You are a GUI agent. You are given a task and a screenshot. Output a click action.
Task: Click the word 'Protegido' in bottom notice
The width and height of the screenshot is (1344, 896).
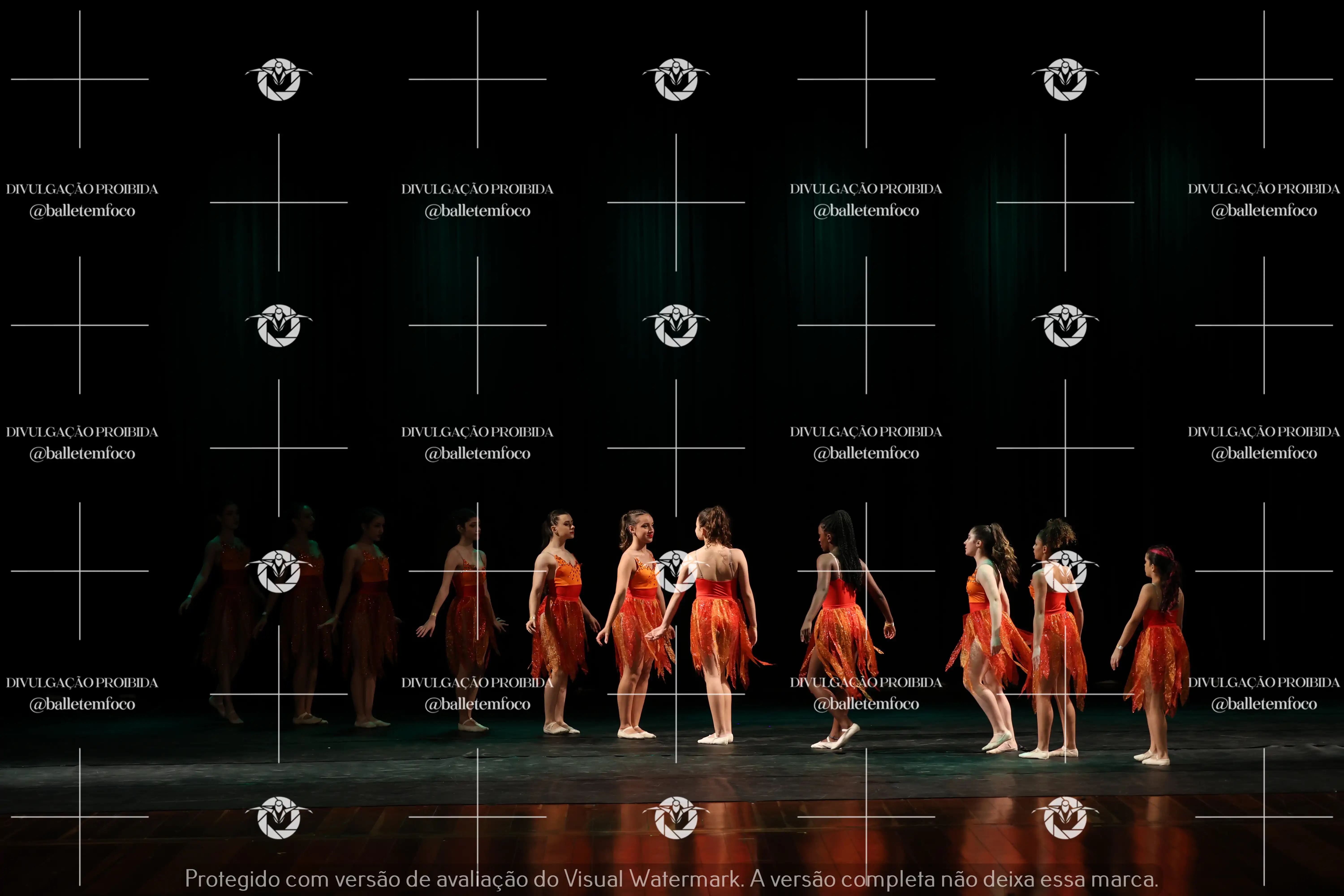point(233,879)
